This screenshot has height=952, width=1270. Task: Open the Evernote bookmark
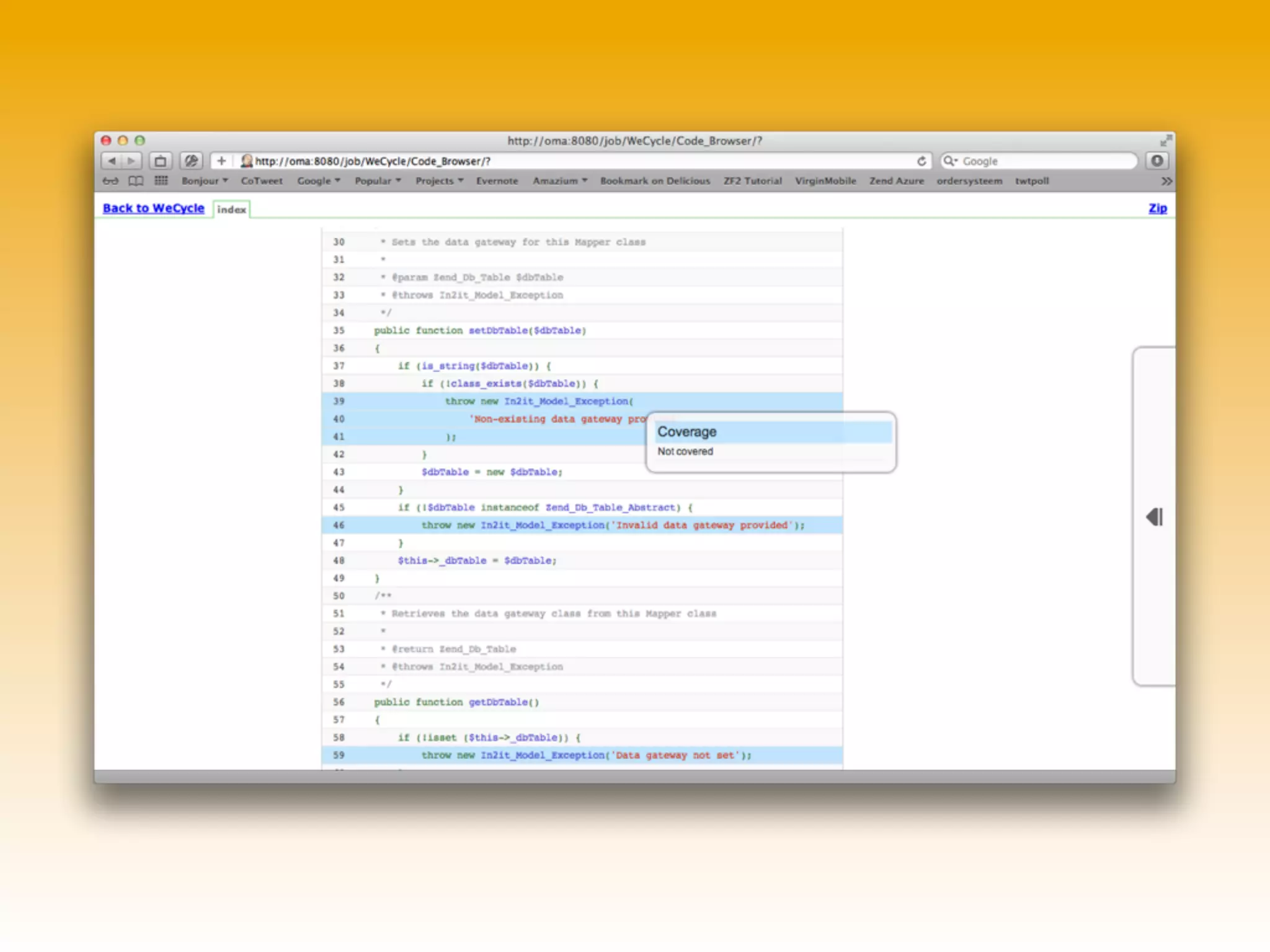497,181
